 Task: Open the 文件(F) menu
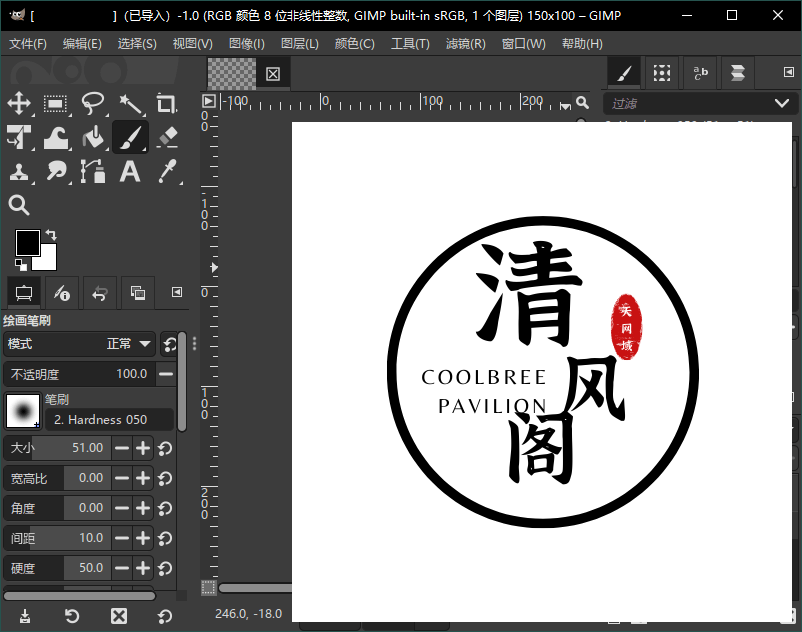point(28,44)
